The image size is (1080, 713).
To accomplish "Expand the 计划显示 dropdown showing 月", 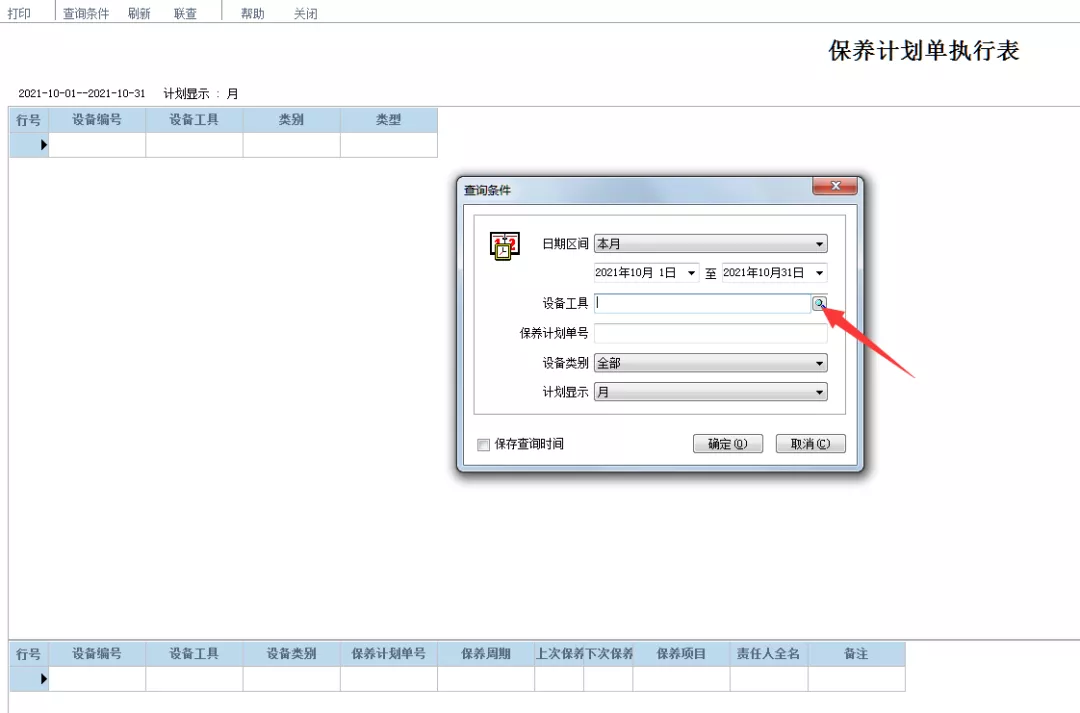I will pos(710,392).
